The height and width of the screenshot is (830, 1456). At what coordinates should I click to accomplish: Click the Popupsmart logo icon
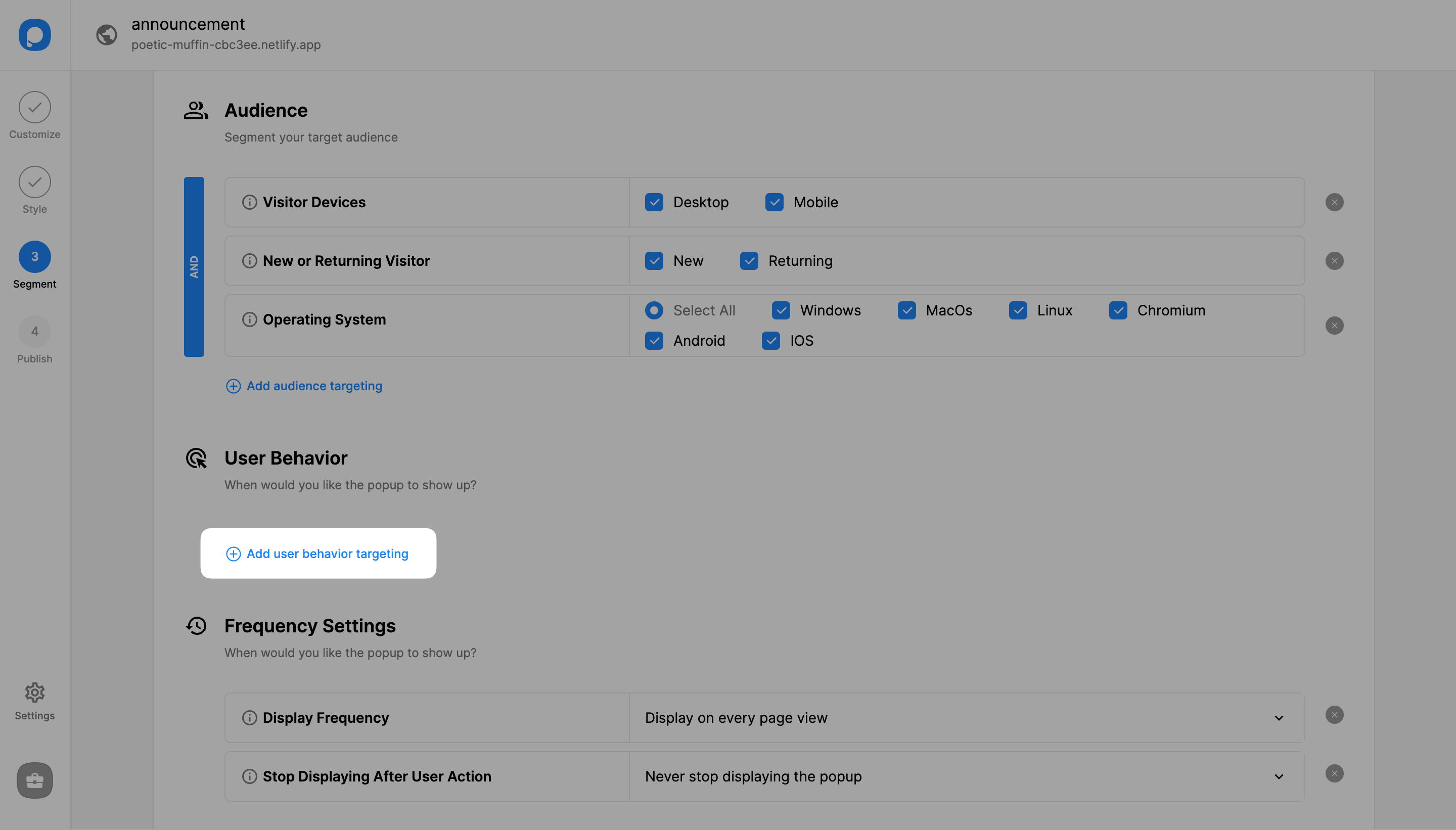tap(35, 35)
